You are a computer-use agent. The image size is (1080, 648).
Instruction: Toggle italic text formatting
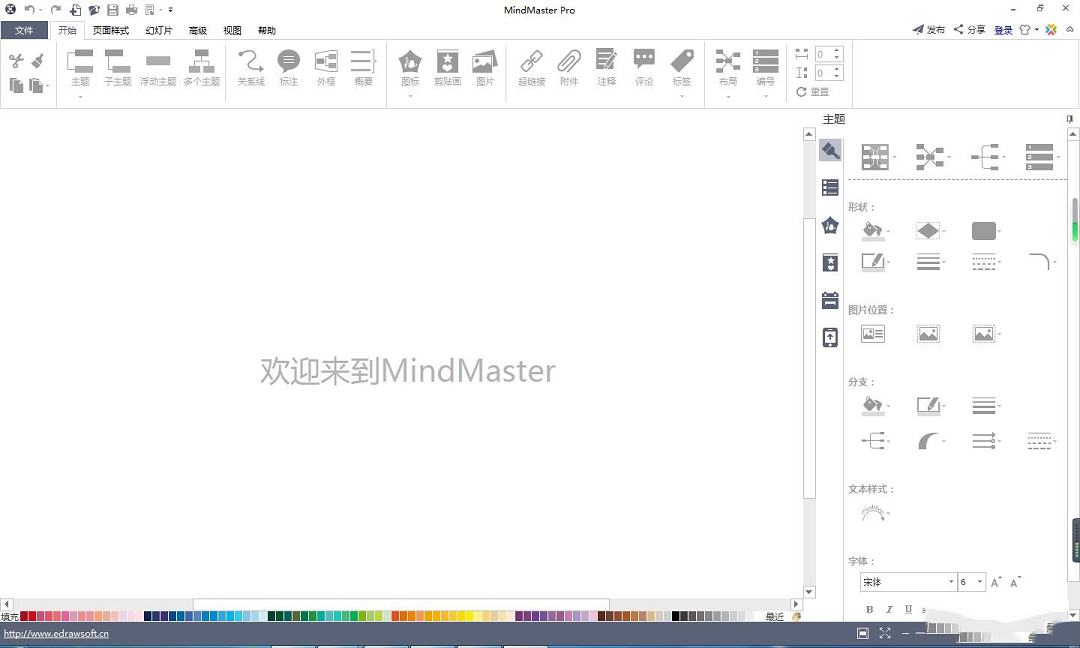pyautogui.click(x=889, y=609)
